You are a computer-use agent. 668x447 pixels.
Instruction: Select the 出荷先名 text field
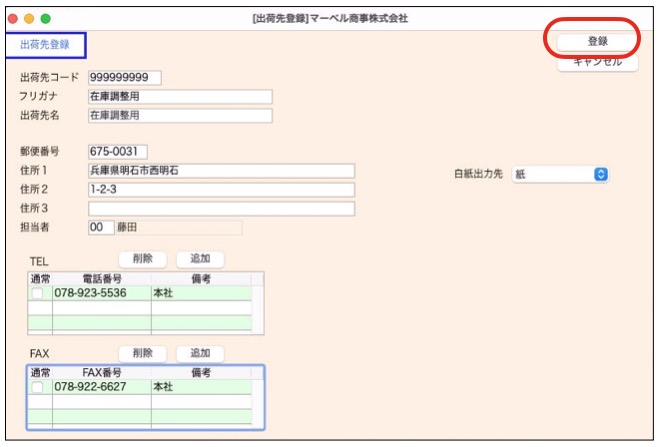coord(180,116)
